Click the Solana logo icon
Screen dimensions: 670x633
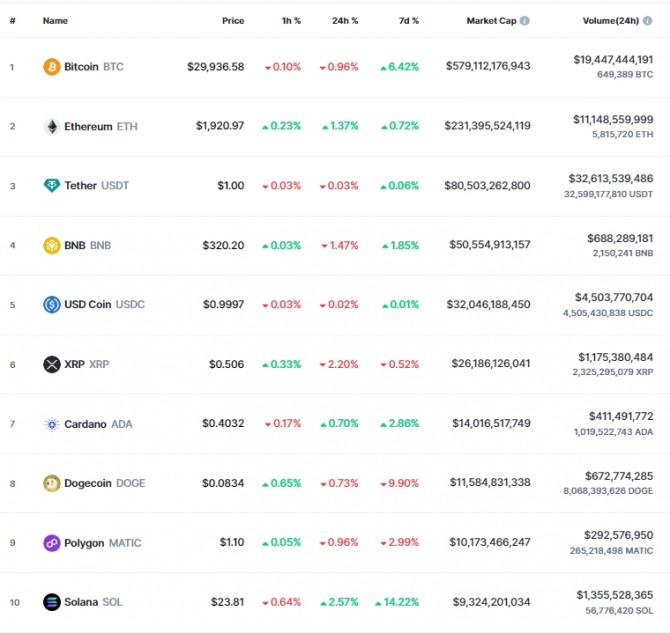(x=51, y=602)
